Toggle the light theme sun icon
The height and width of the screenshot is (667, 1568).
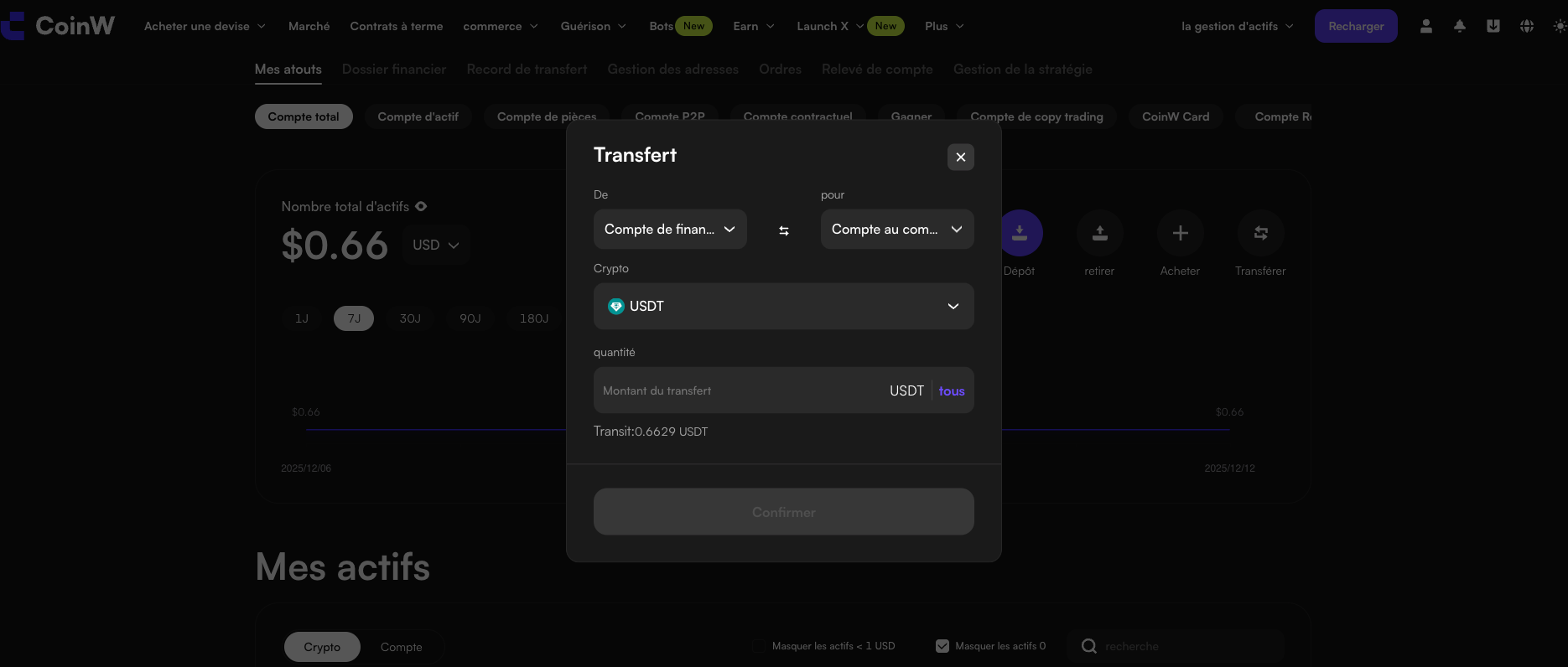tap(1560, 26)
